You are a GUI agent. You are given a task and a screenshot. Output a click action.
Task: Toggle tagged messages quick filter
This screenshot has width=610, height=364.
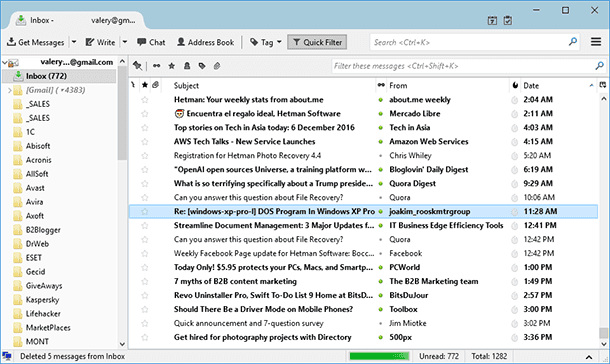click(202, 66)
